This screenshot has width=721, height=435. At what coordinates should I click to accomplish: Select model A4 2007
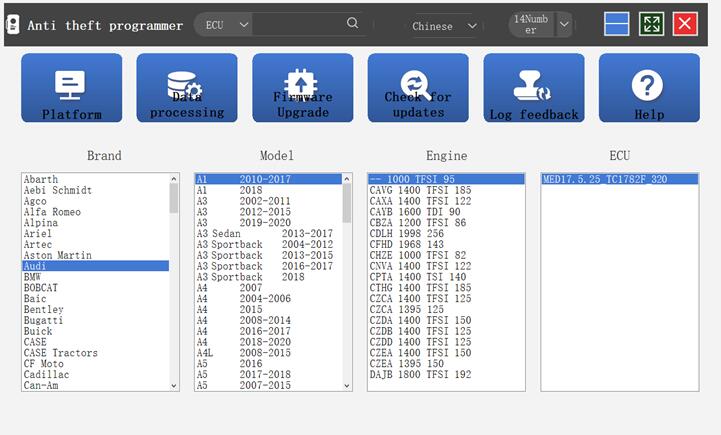(269, 288)
